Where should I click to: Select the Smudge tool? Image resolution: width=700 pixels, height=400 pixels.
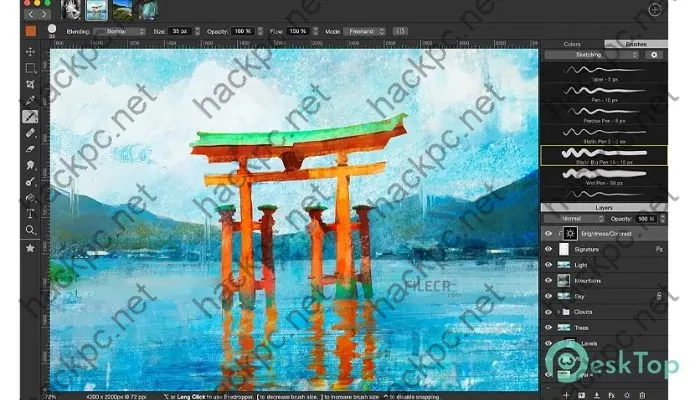(x=30, y=165)
